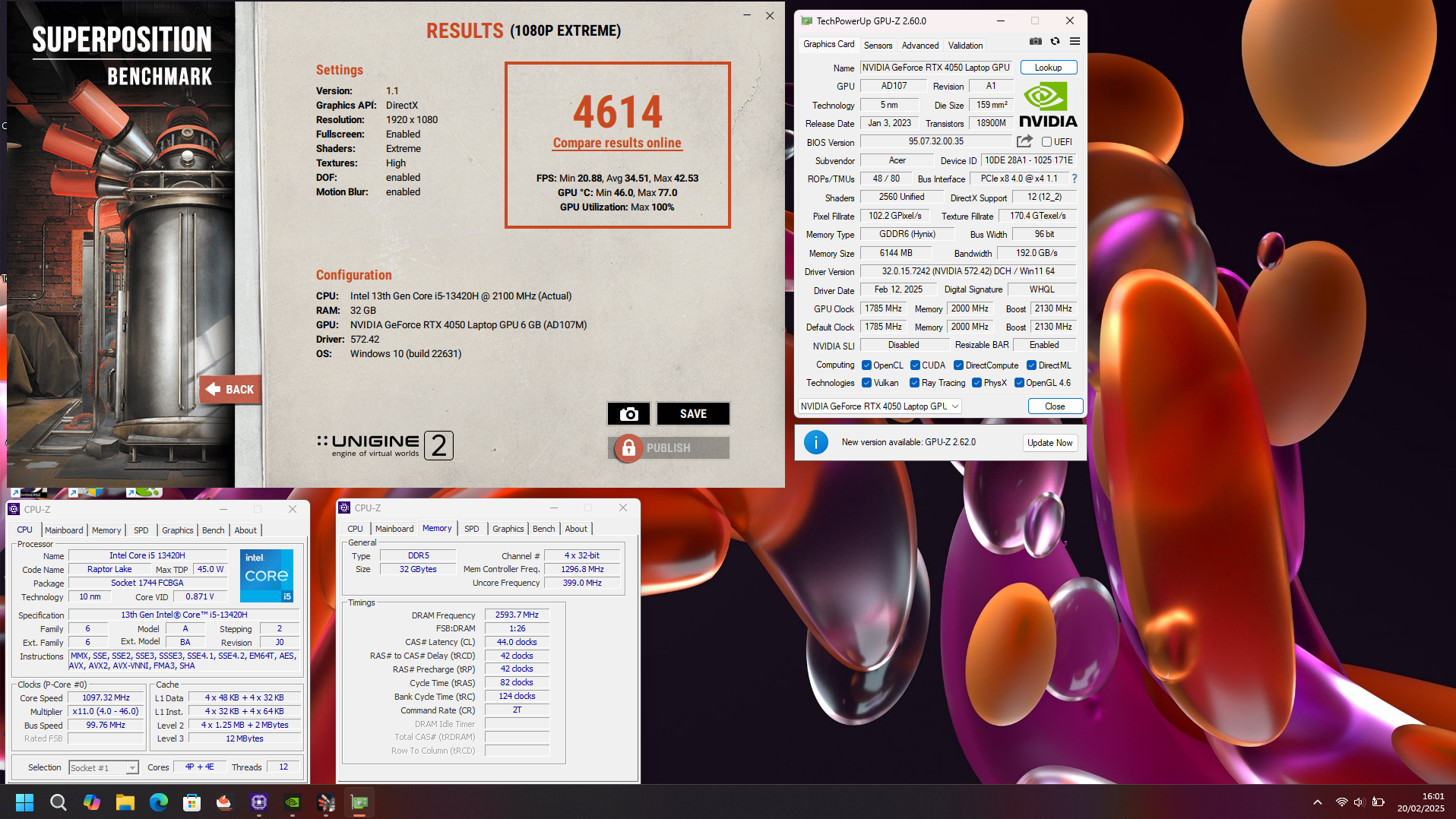Click the BACK button in Superposition
Viewport: 1456px width, 819px height.
(231, 390)
